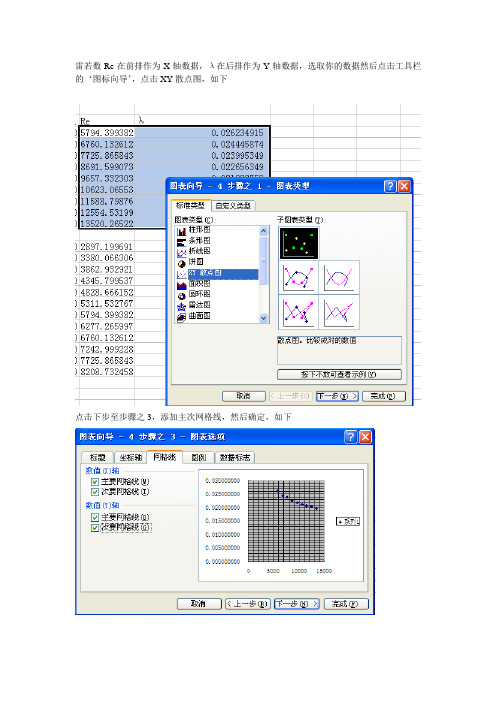Viewport: 496px width, 702px height.
Task: Click the λ column header cell
Action: 202,120
